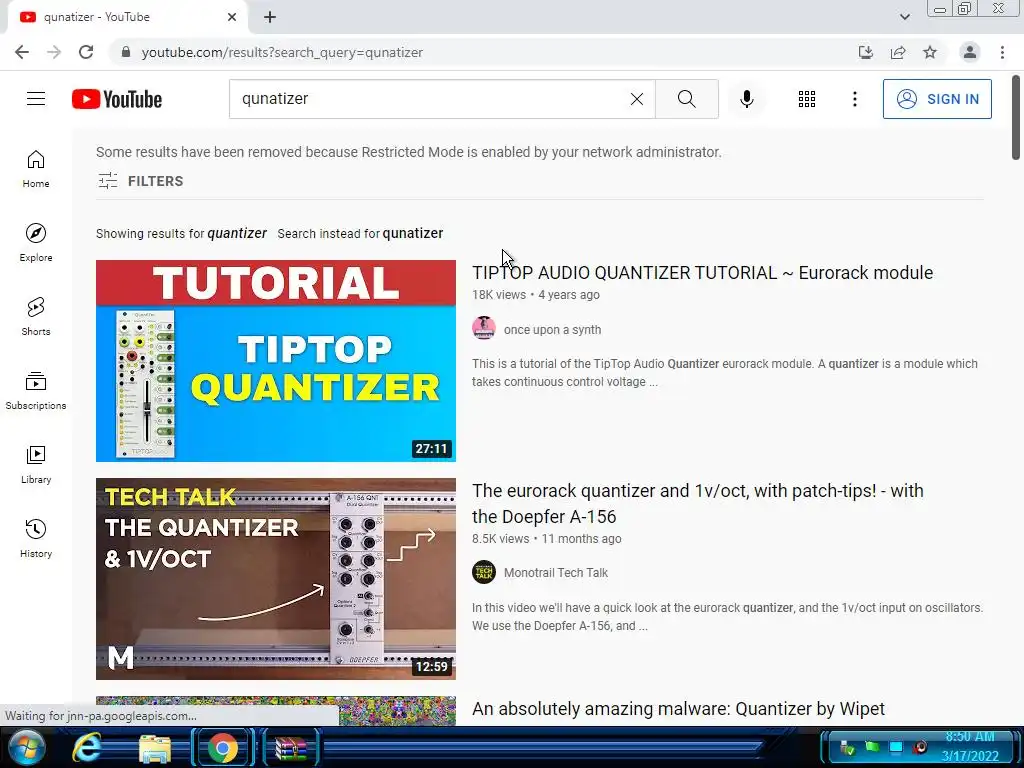
Task: Open the Windows Start orb
Action: tap(26, 748)
